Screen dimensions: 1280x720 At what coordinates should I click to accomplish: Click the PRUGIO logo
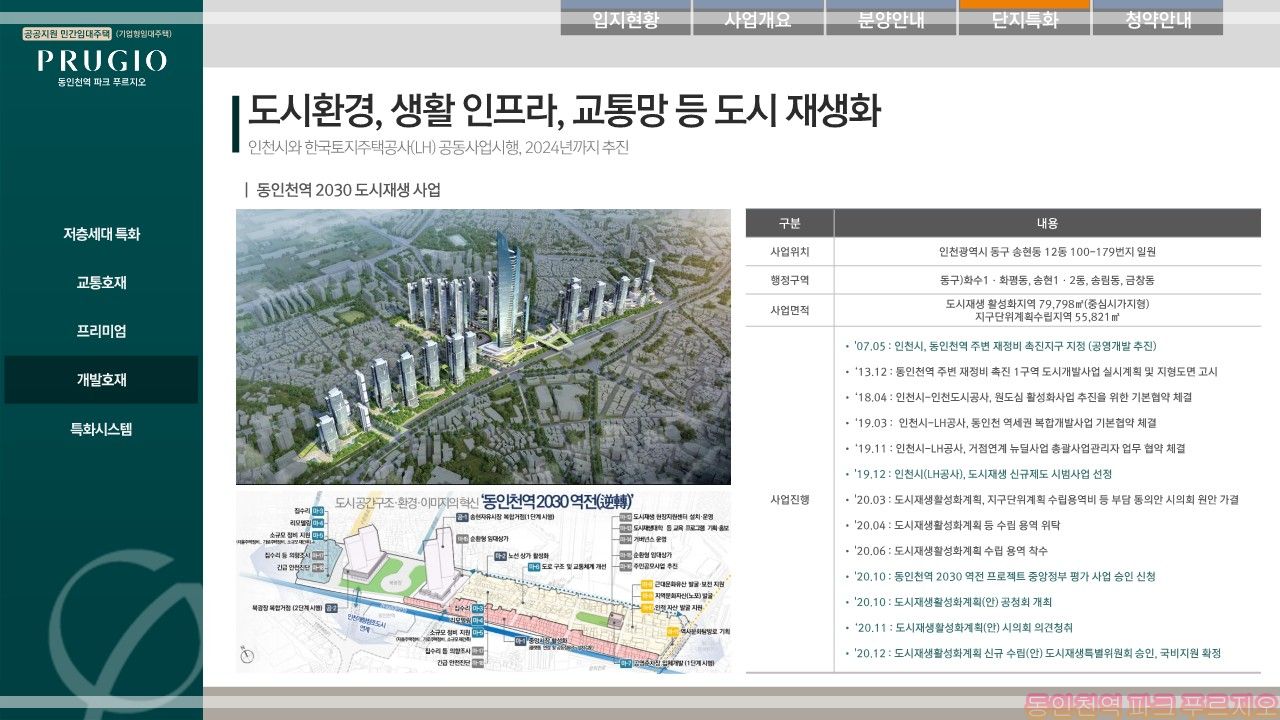(102, 61)
